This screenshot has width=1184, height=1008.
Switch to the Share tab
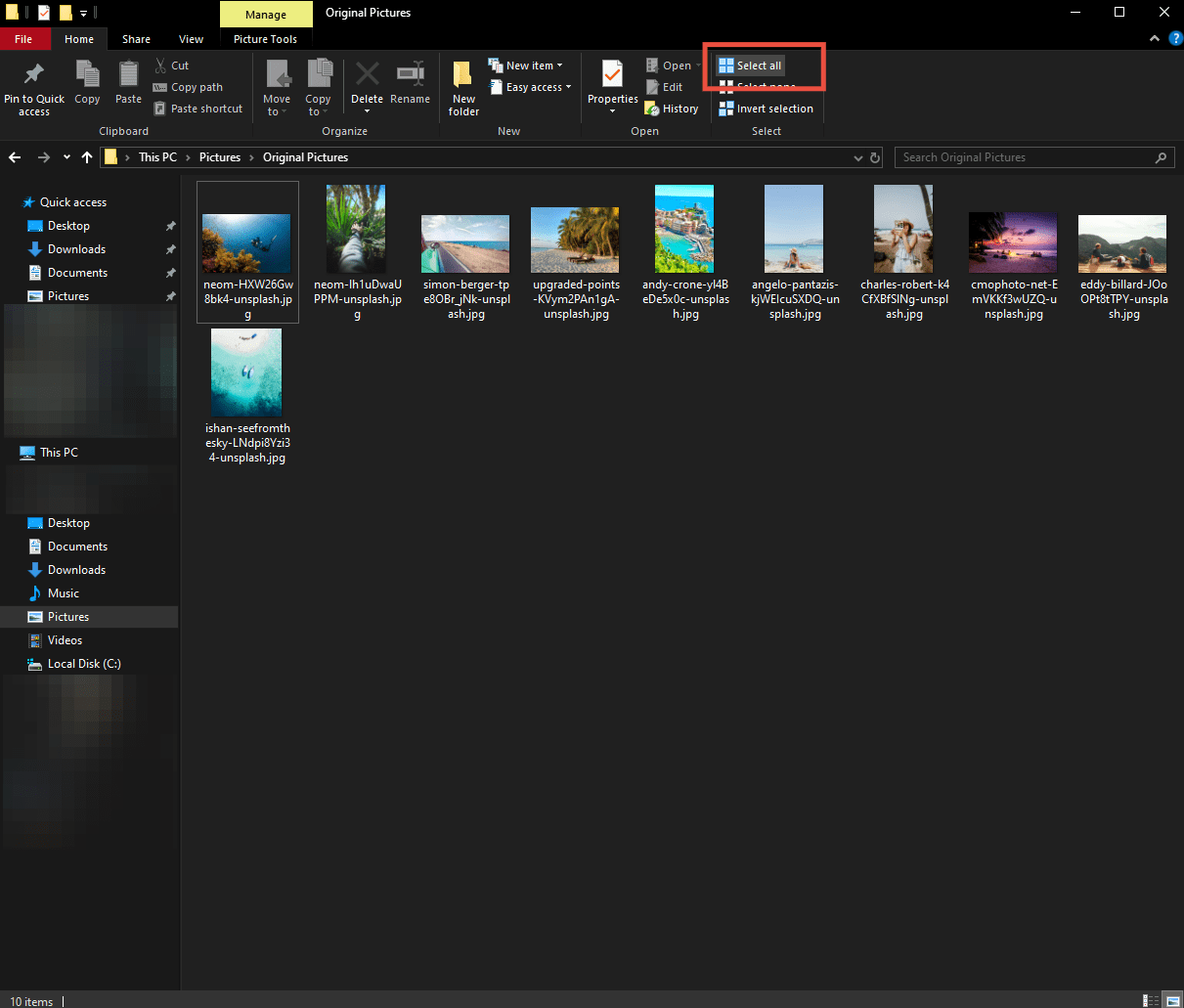[136, 39]
